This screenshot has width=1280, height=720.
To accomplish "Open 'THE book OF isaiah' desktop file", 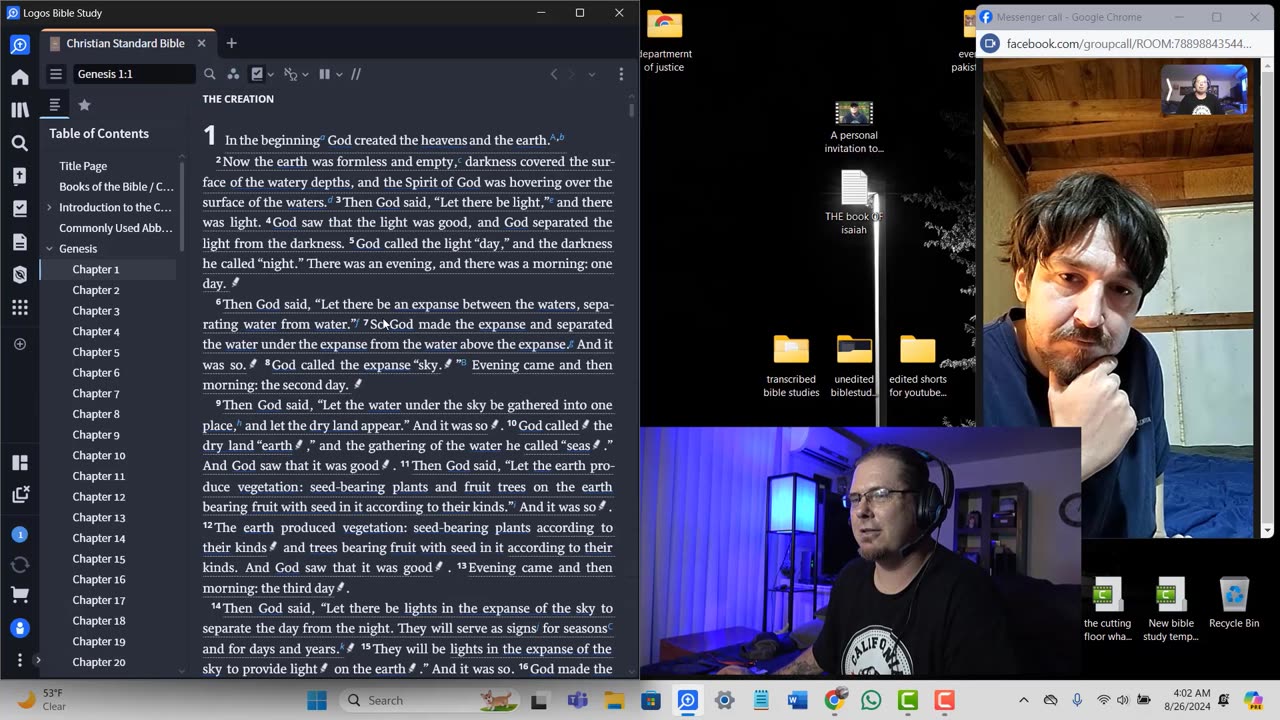I will 854,202.
